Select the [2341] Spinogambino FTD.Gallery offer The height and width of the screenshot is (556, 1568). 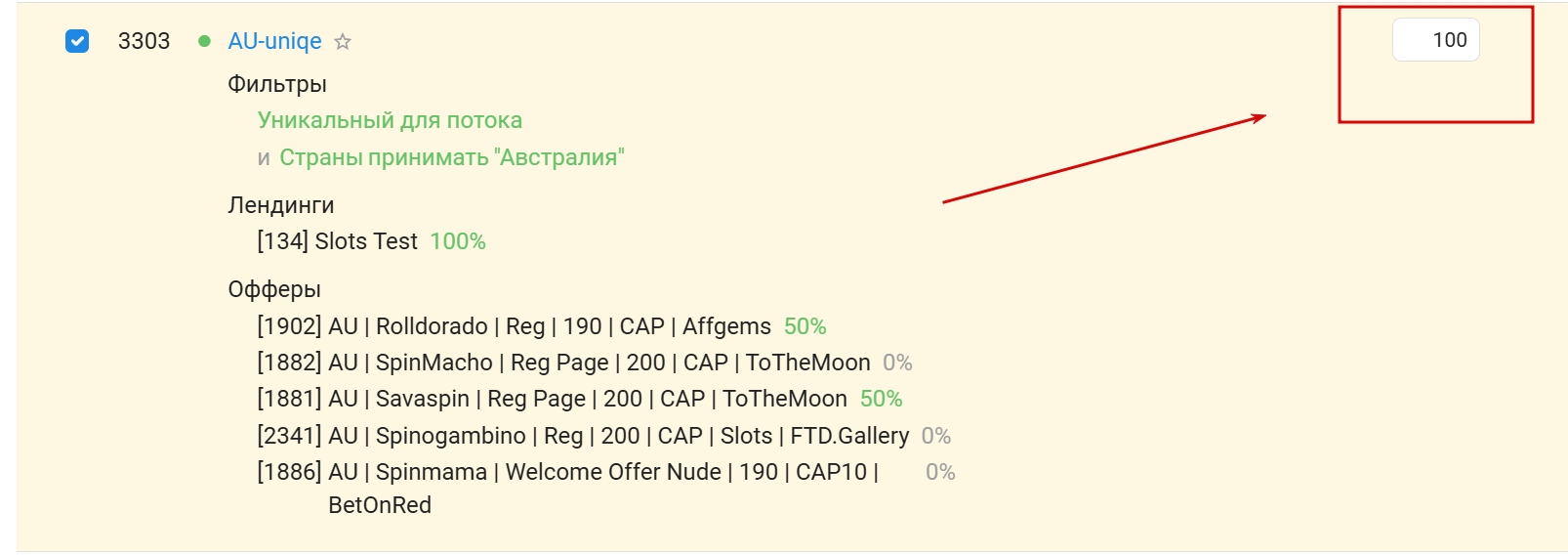pos(583,436)
